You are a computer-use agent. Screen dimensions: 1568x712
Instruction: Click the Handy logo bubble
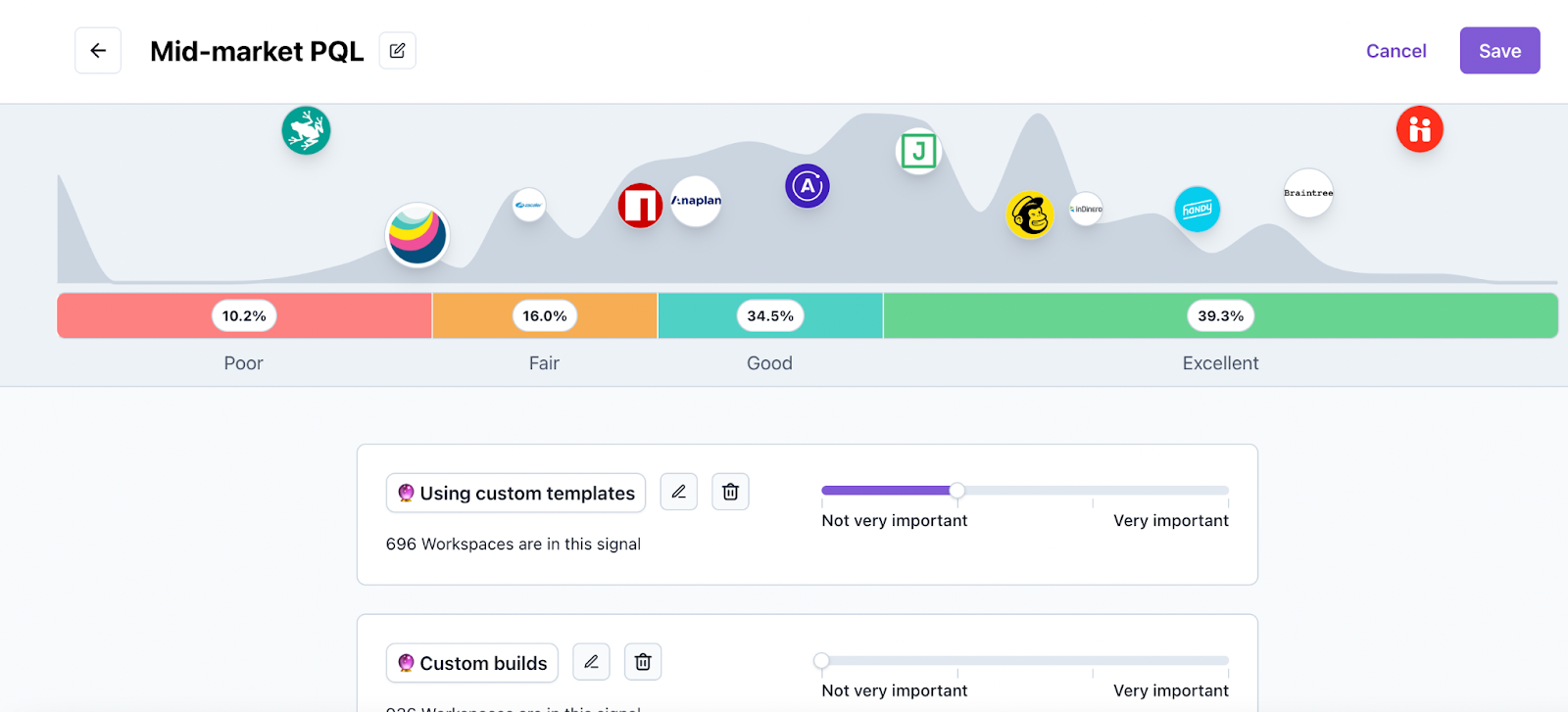pos(1197,210)
